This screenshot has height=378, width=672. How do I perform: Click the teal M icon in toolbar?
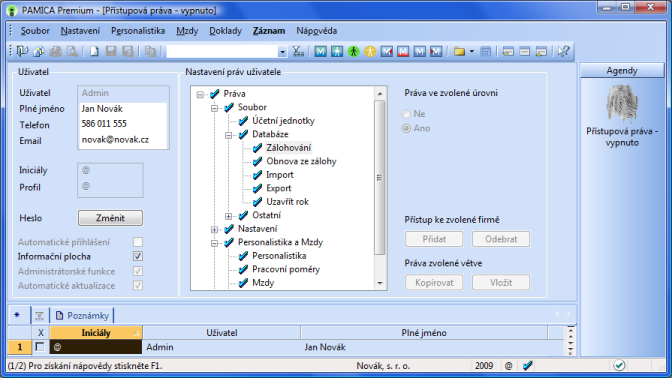click(320, 51)
